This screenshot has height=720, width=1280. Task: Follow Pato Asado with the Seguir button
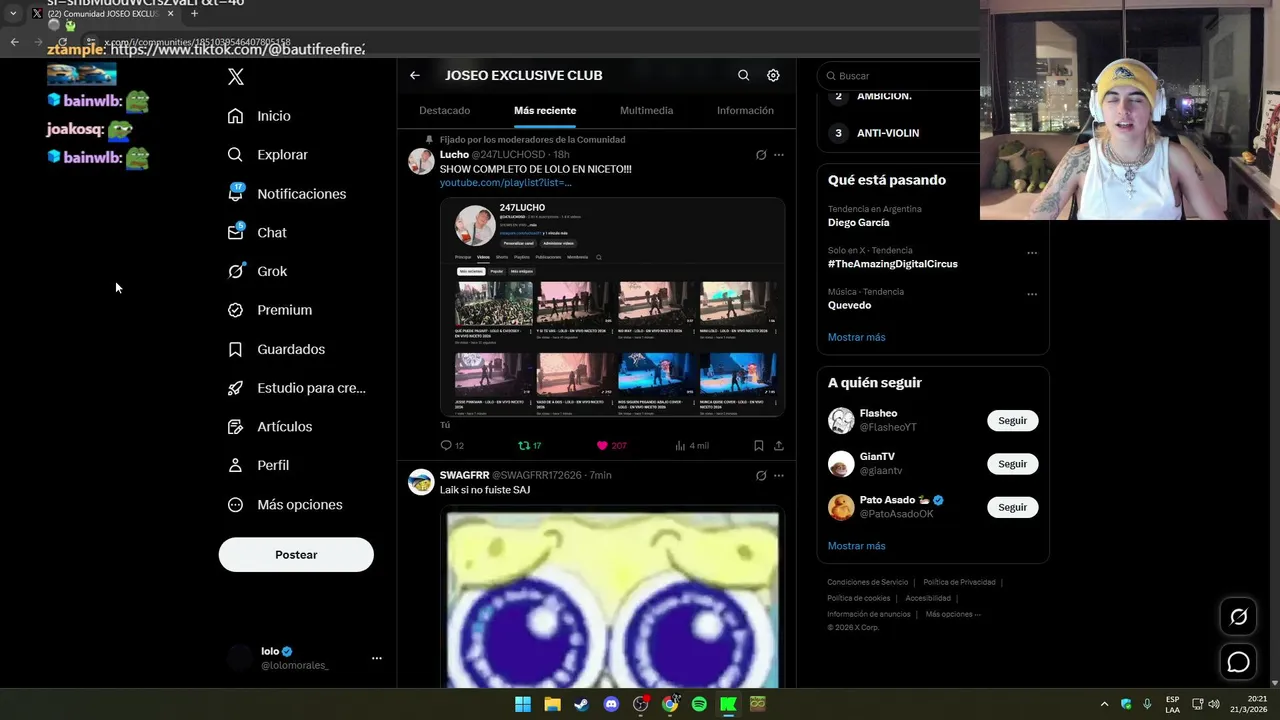click(x=1012, y=507)
